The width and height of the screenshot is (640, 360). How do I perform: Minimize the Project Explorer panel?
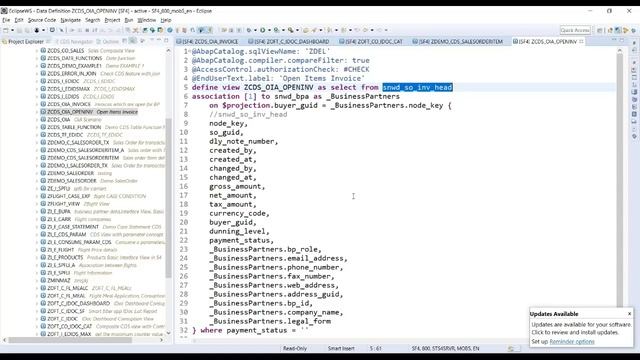(x=158, y=41)
